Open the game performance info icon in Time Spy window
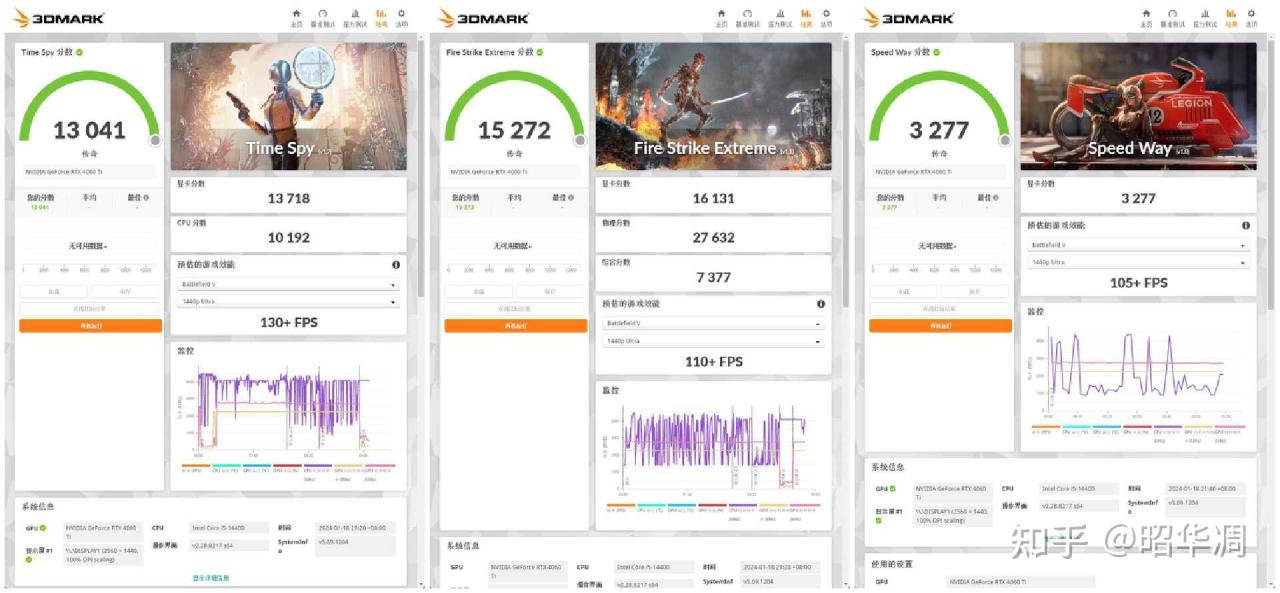 click(x=396, y=265)
